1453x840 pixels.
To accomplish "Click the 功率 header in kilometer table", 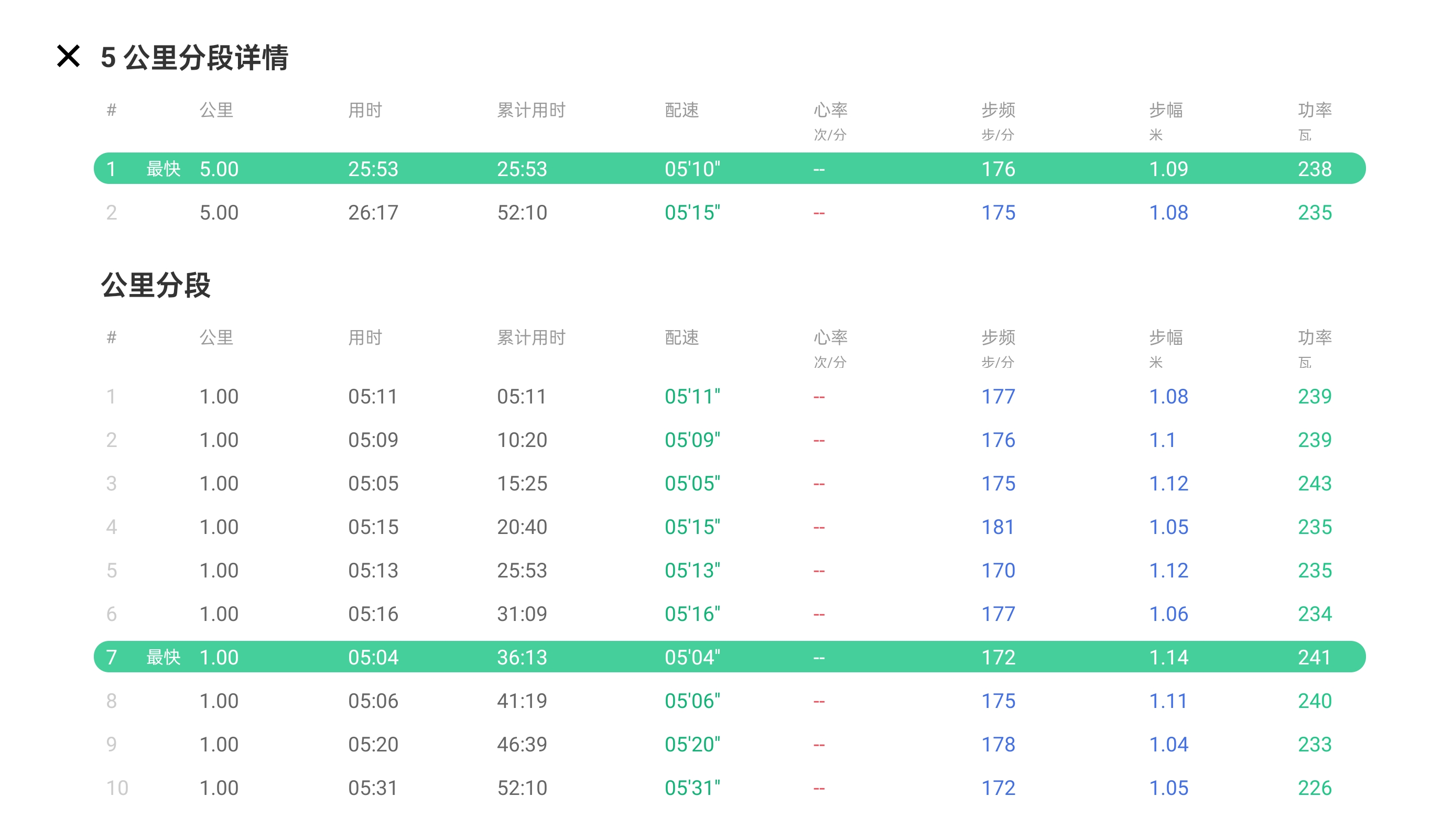I will 1315,337.
